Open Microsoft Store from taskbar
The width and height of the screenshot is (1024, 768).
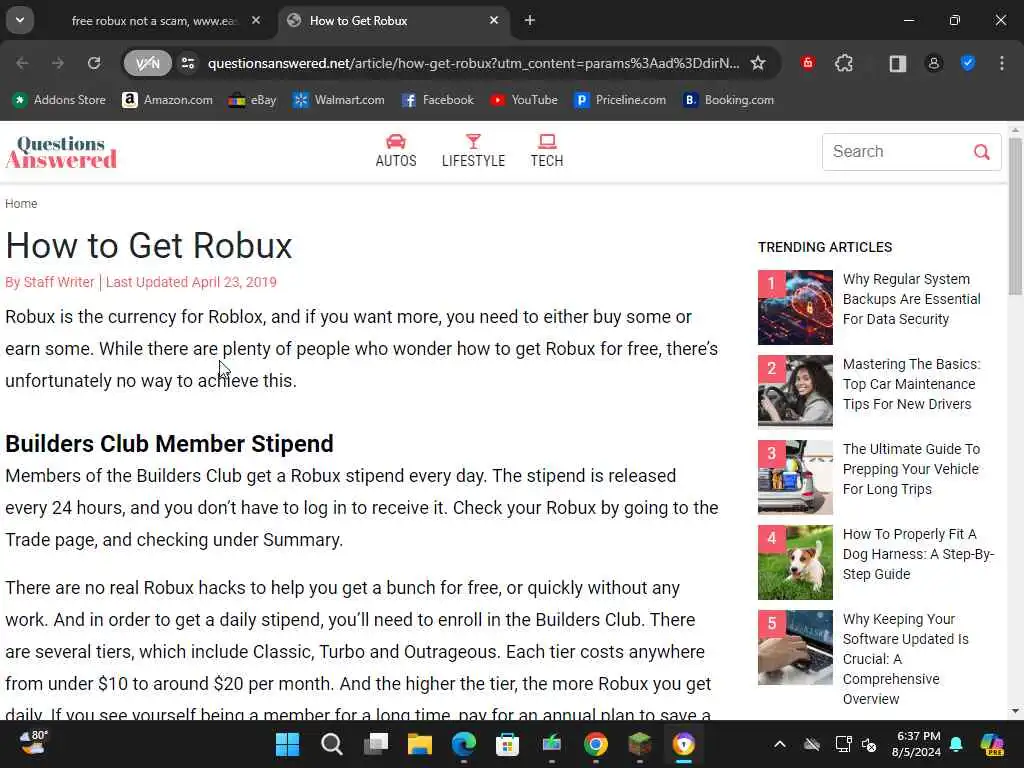[507, 744]
